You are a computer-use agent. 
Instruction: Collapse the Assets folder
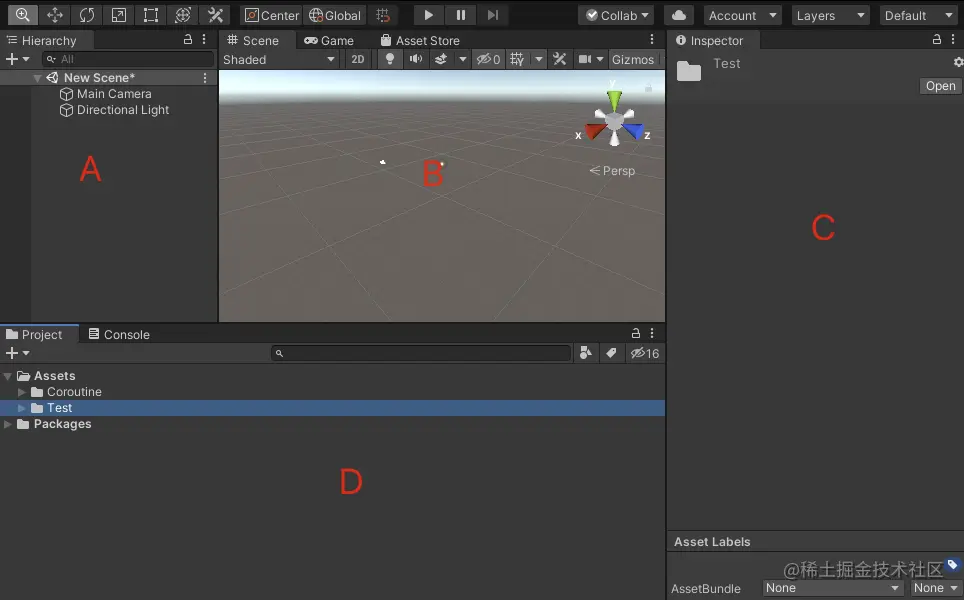[7, 376]
